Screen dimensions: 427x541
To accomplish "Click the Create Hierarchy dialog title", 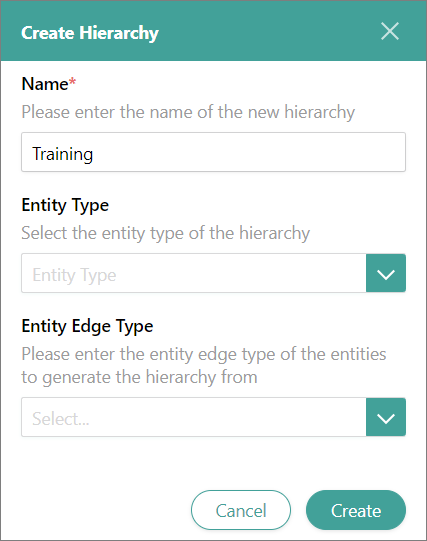I will [90, 33].
